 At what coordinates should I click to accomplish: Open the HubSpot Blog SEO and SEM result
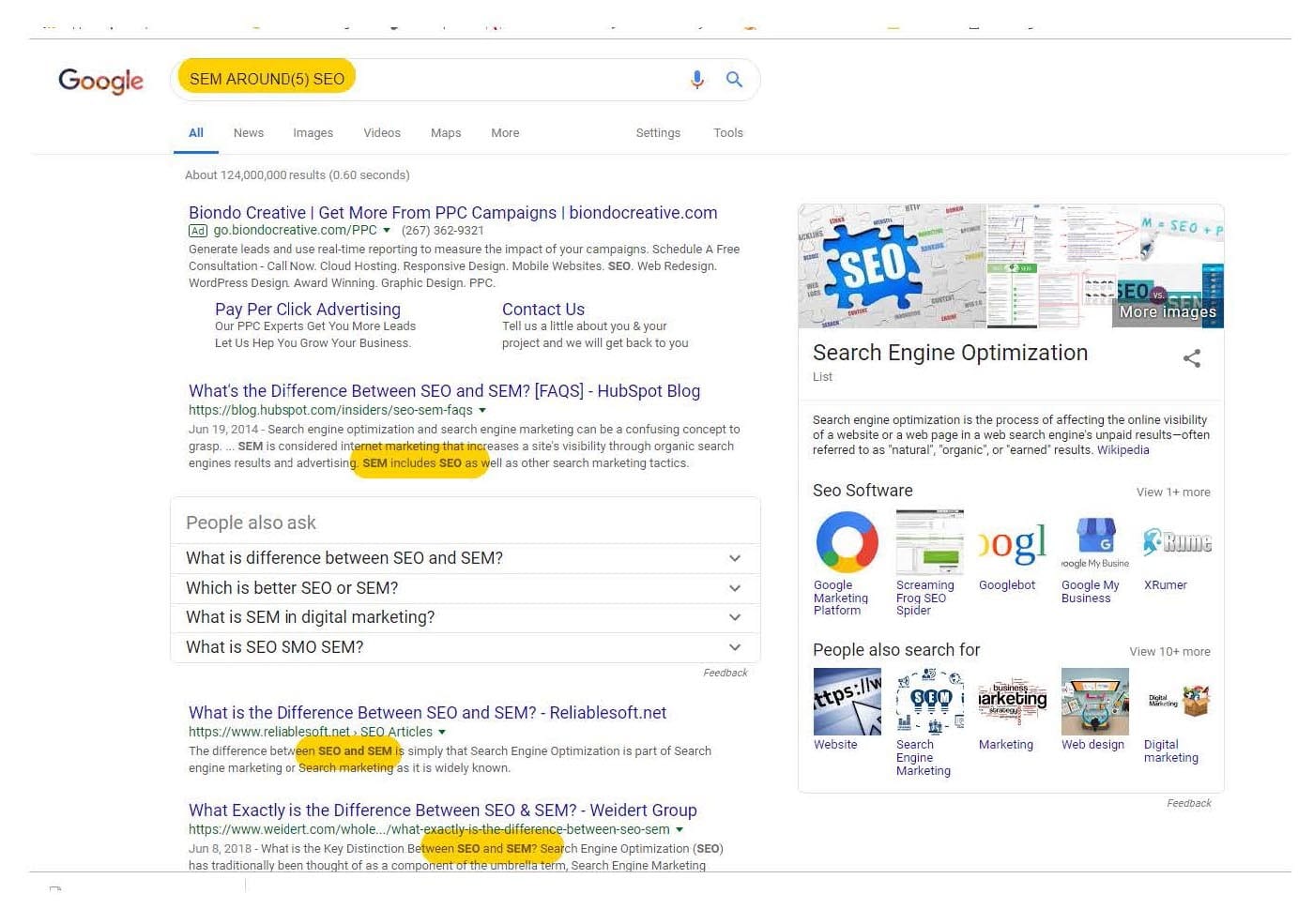444,391
